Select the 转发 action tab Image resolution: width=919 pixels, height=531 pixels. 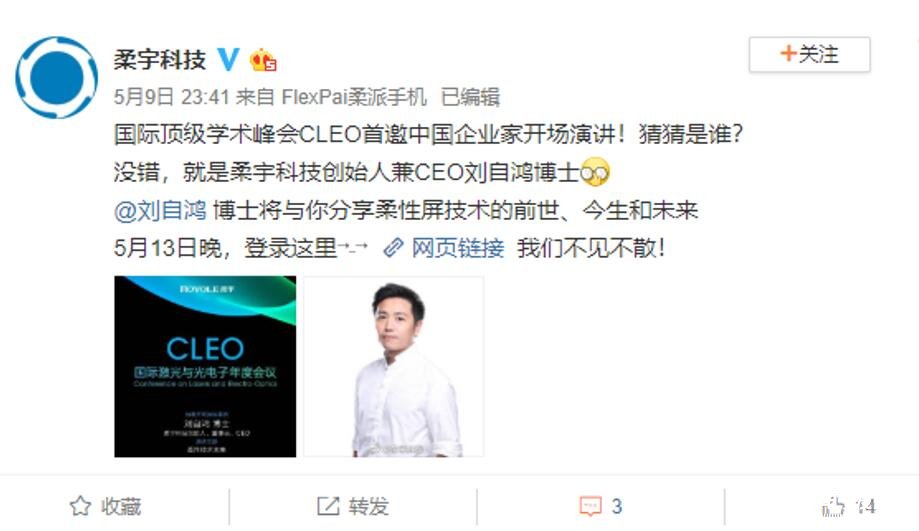tap(353, 506)
